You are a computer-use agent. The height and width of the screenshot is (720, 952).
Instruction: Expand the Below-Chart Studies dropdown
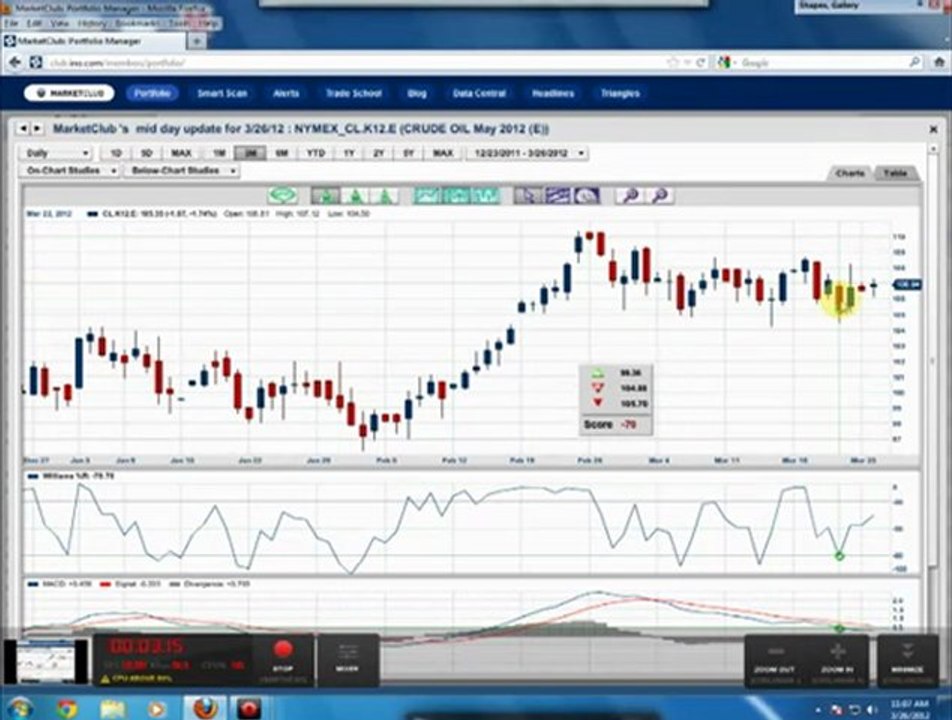tap(182, 171)
